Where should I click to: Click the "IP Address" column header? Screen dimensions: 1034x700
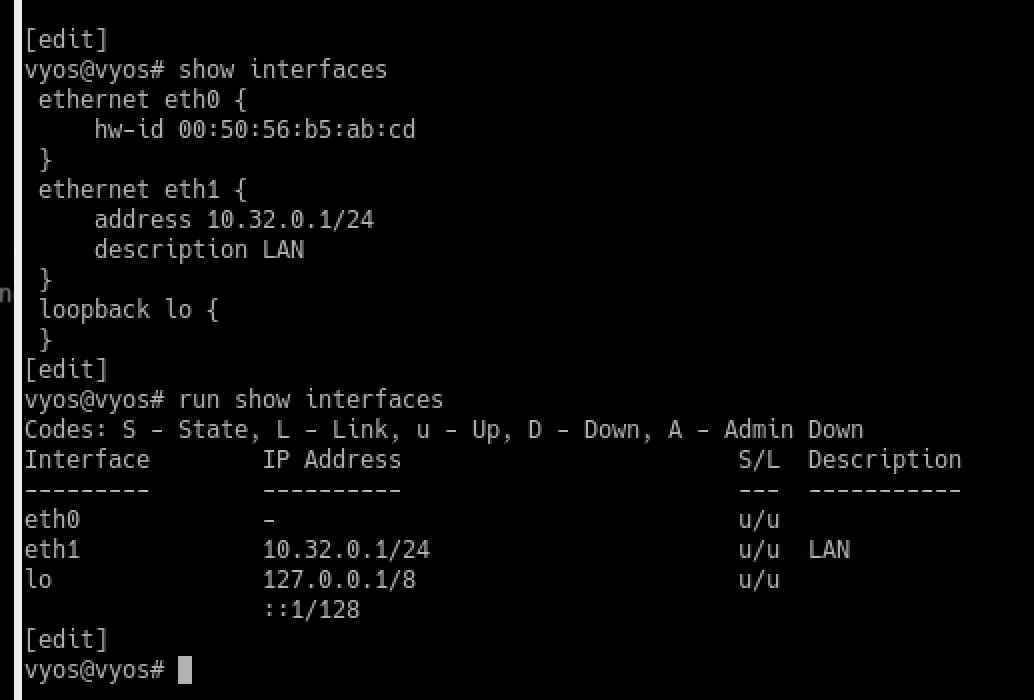coord(332,460)
